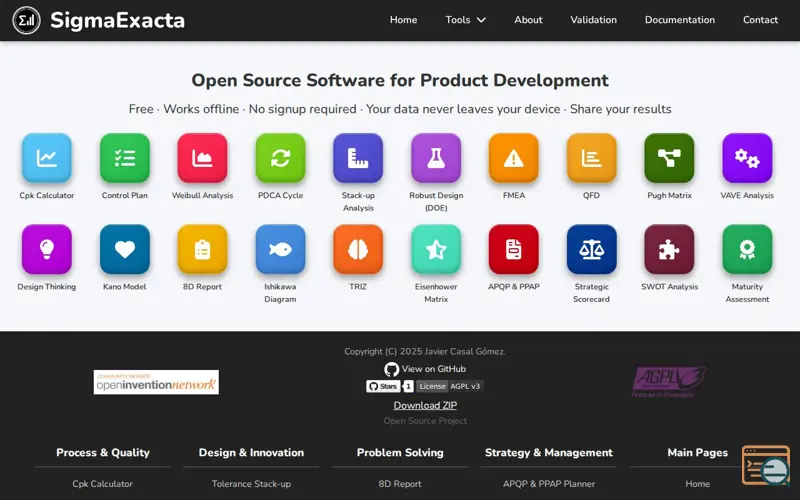The image size is (800, 500).
Task: Expand the Tools dropdown menu
Action: (465, 20)
